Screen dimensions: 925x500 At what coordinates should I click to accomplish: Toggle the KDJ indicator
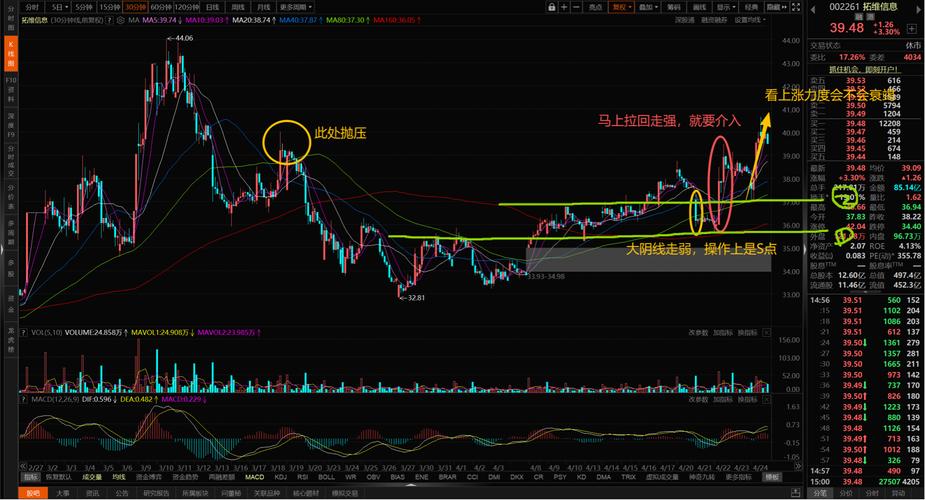point(281,477)
